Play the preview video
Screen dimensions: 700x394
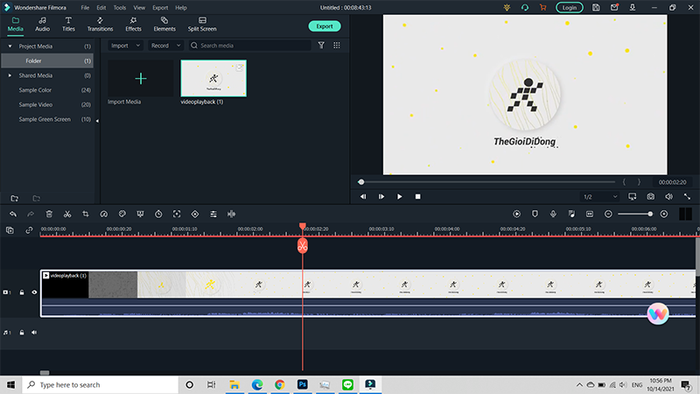(400, 196)
